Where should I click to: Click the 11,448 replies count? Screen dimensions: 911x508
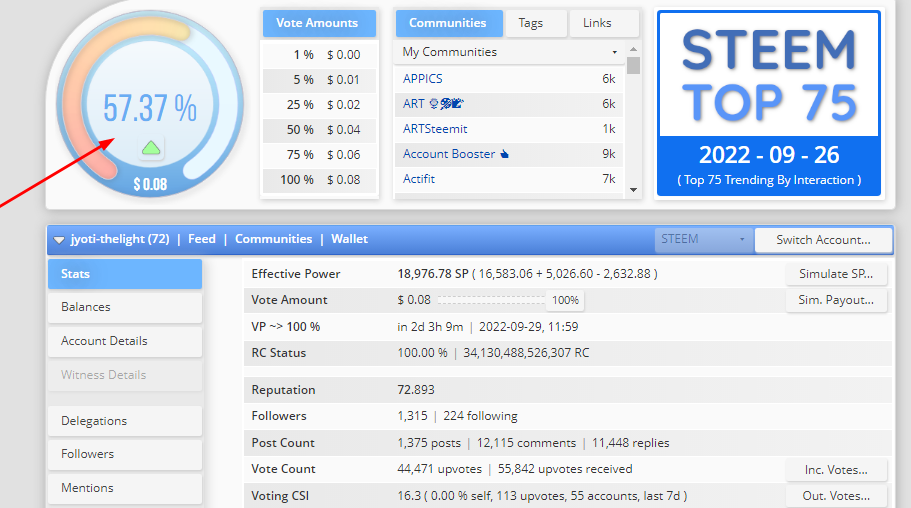[630, 443]
